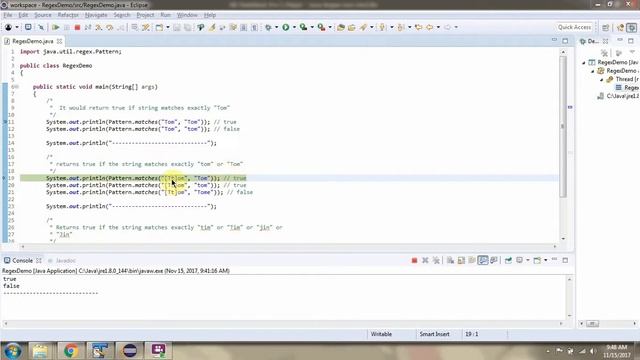The image size is (640, 360).
Task: Open File Explorer from the taskbar
Action: [x=40, y=351]
